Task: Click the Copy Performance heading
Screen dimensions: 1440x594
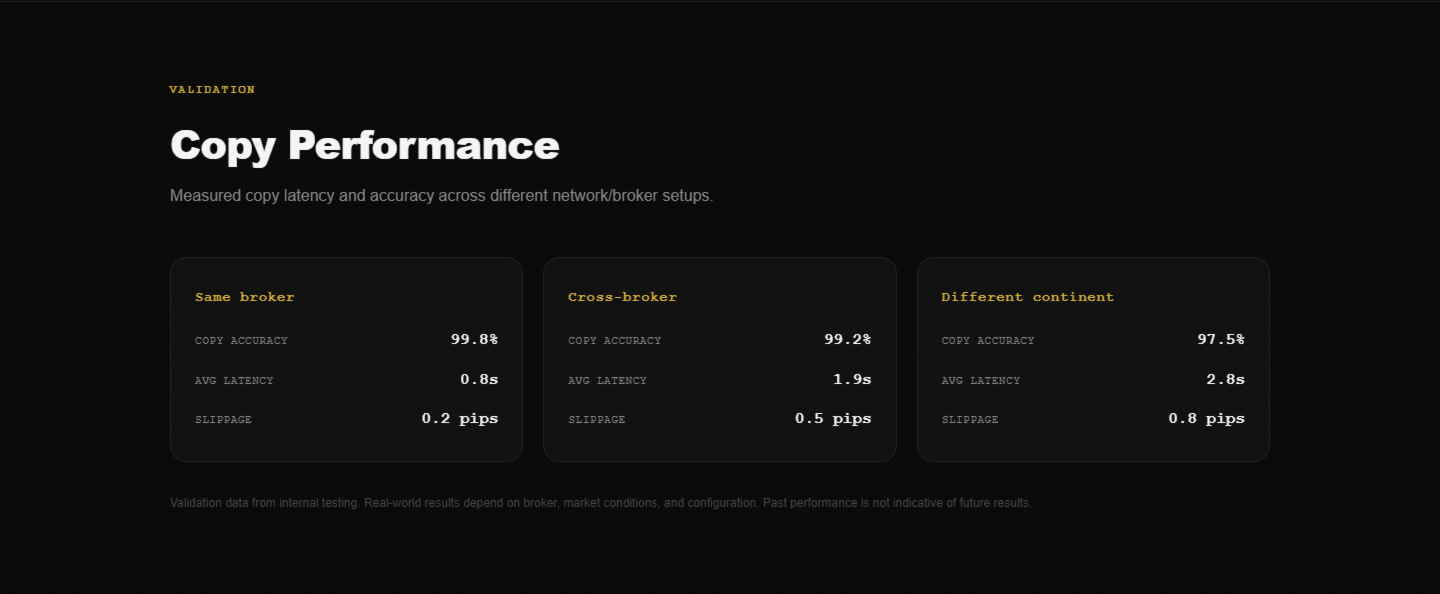Action: click(364, 146)
